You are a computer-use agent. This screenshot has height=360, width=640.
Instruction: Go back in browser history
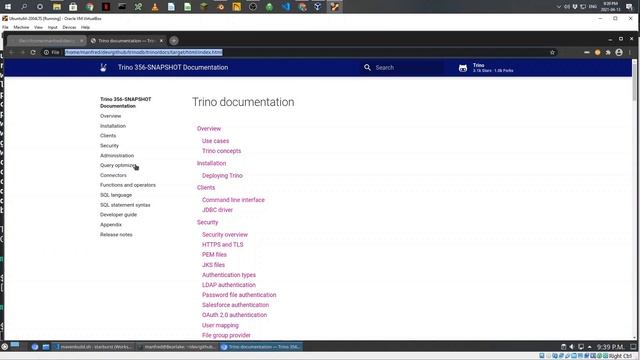[x=11, y=52]
